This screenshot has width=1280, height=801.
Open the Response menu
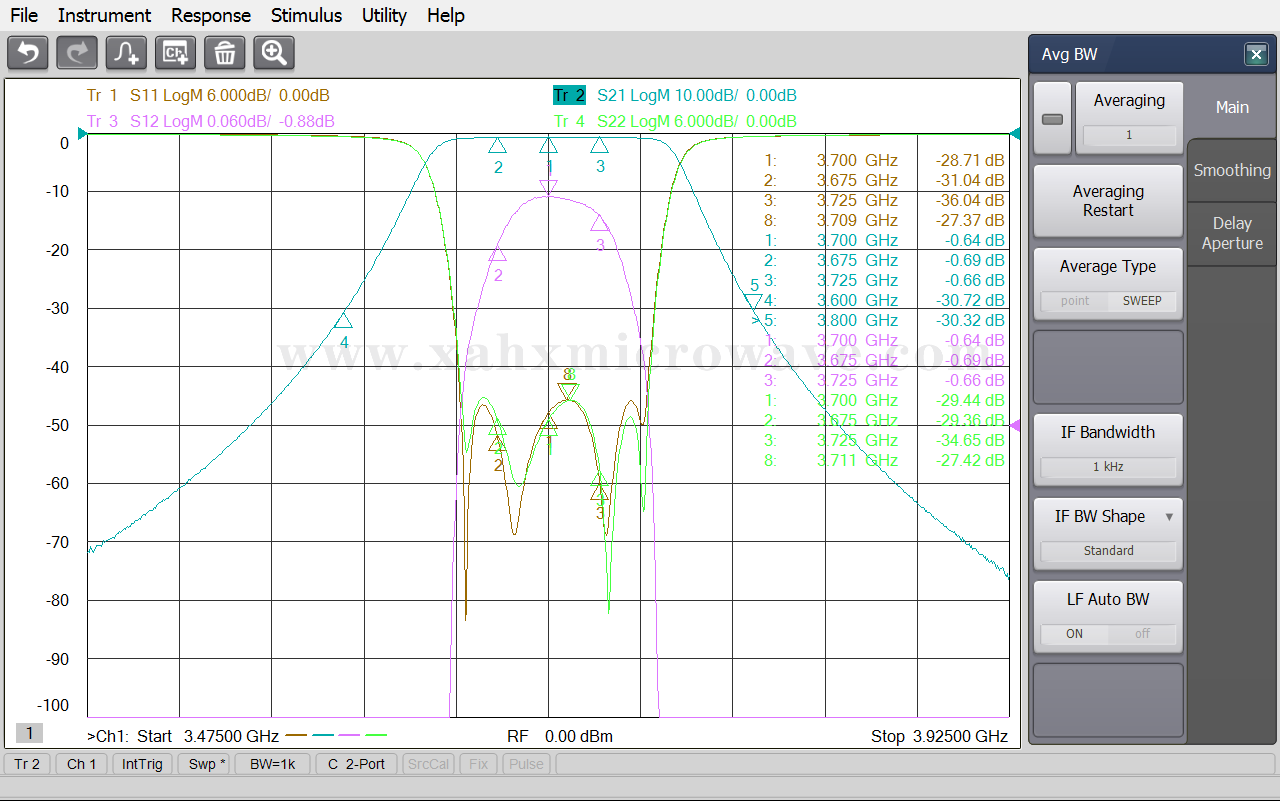point(211,15)
